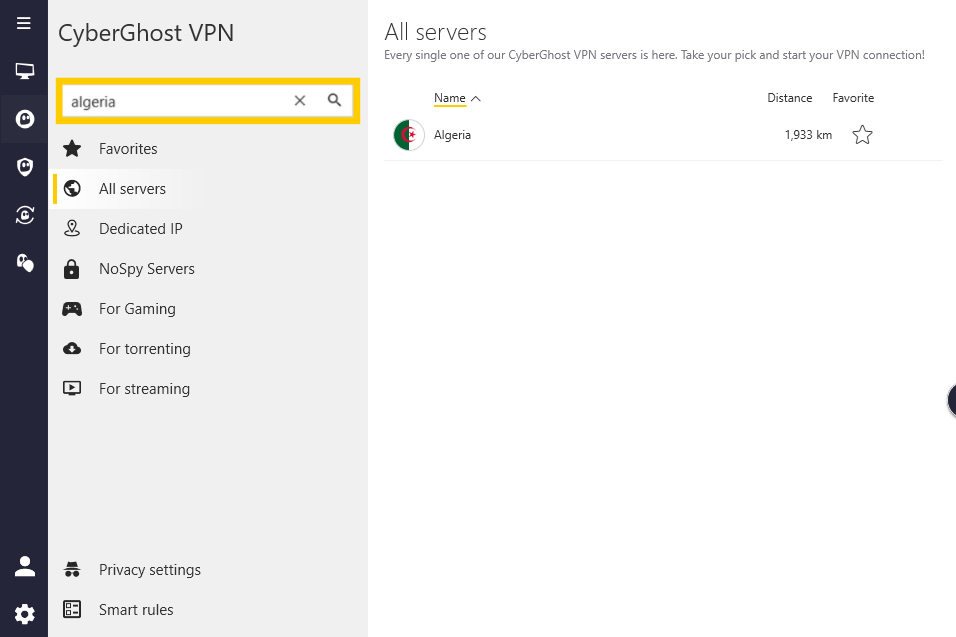Click the NoSpy Servers padlock icon
Viewport: 956px width, 637px height.
tap(71, 268)
